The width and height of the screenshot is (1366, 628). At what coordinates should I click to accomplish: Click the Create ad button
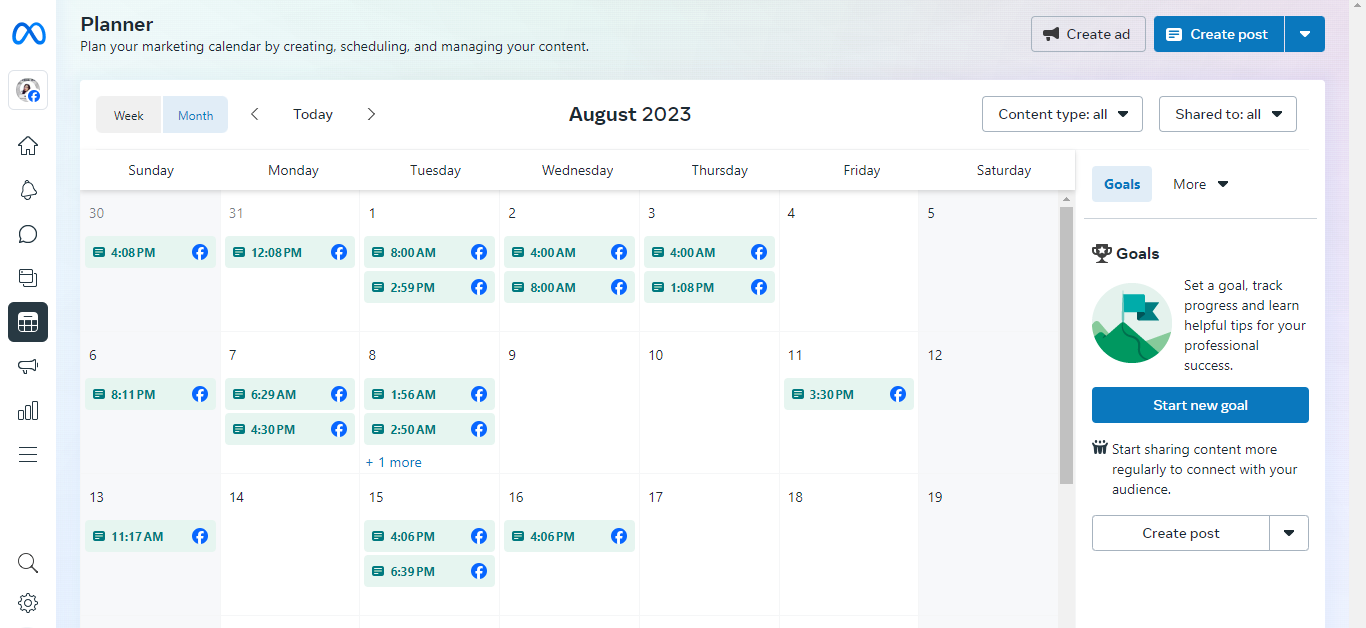click(x=1086, y=34)
